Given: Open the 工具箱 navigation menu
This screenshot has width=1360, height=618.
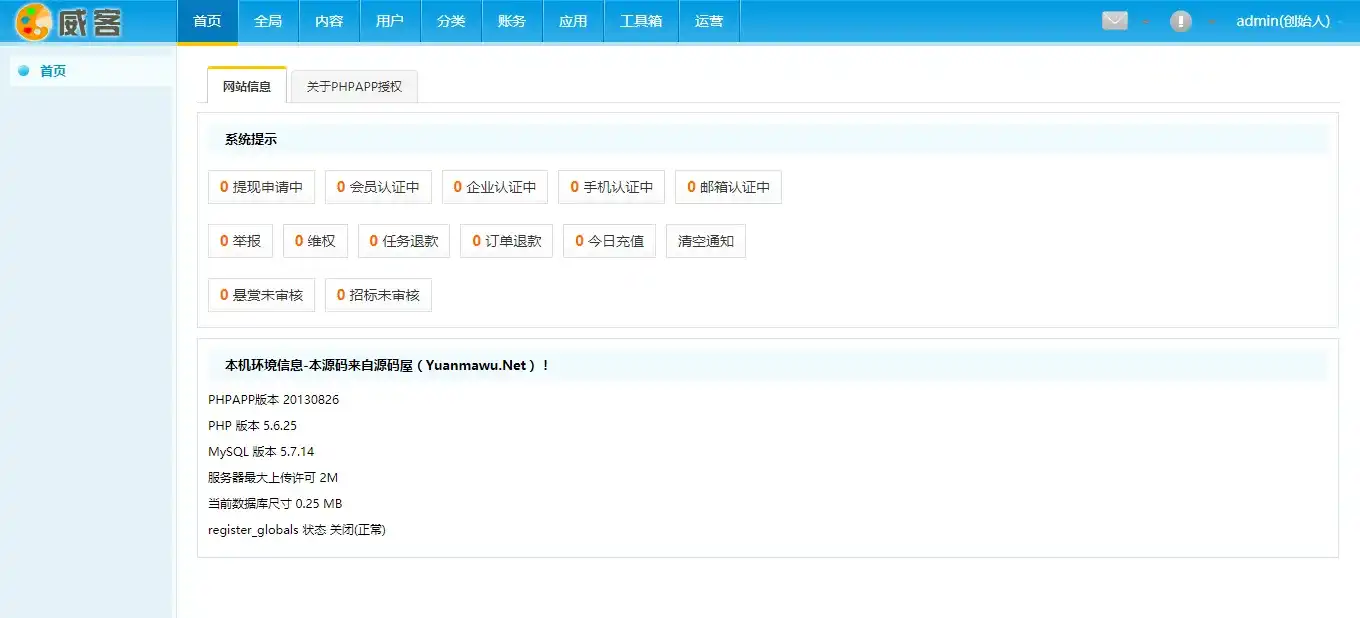Looking at the screenshot, I should coord(641,22).
